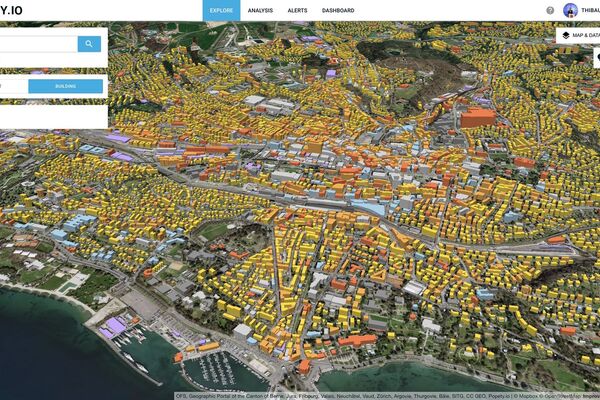Click the Improve this map link

click(592, 395)
